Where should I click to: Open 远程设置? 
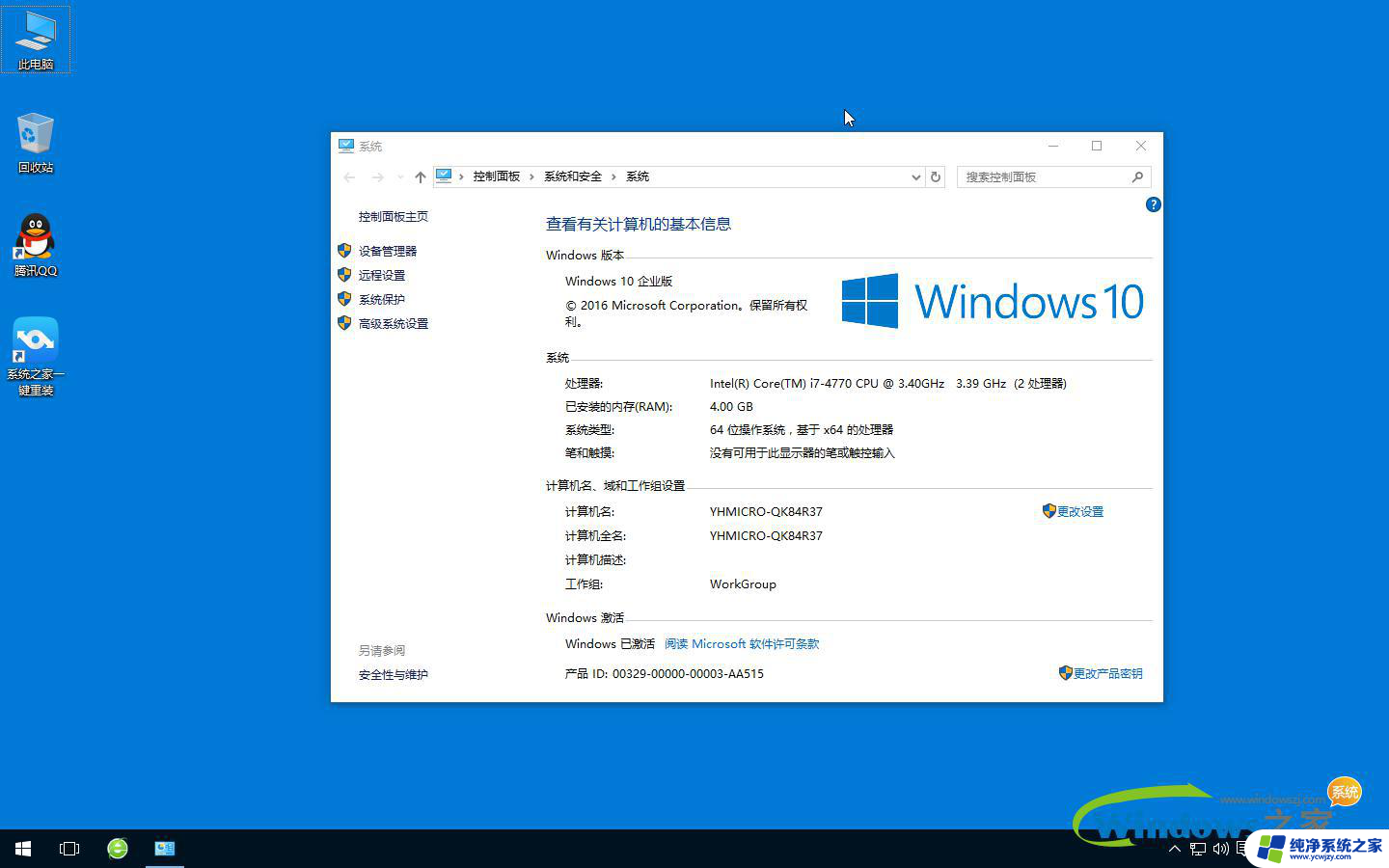click(382, 275)
